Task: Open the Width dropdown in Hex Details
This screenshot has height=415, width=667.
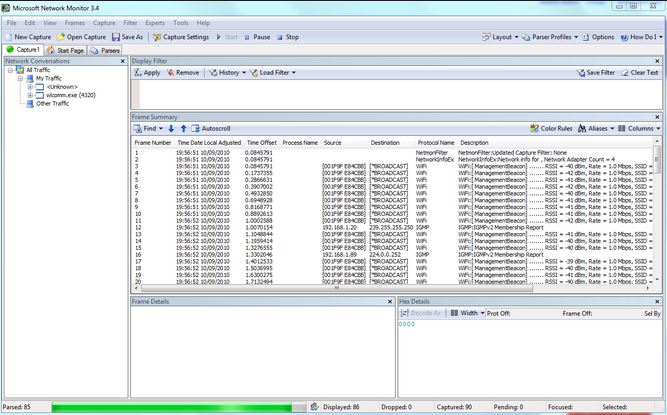Action: (x=467, y=313)
